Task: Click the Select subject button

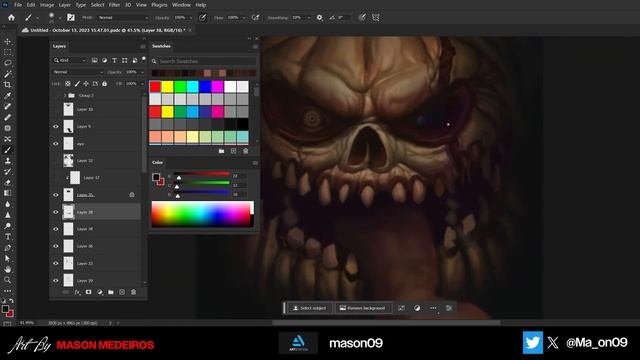Action: 309,308
